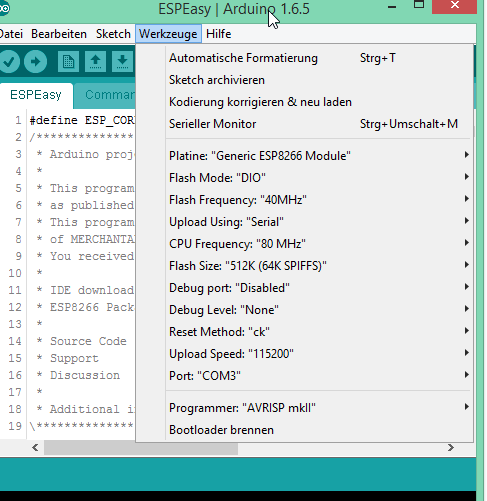Viewport: 487px width, 501px height.
Task: Expand the Flash Frequency 40MHz submenu
Action: (304, 200)
